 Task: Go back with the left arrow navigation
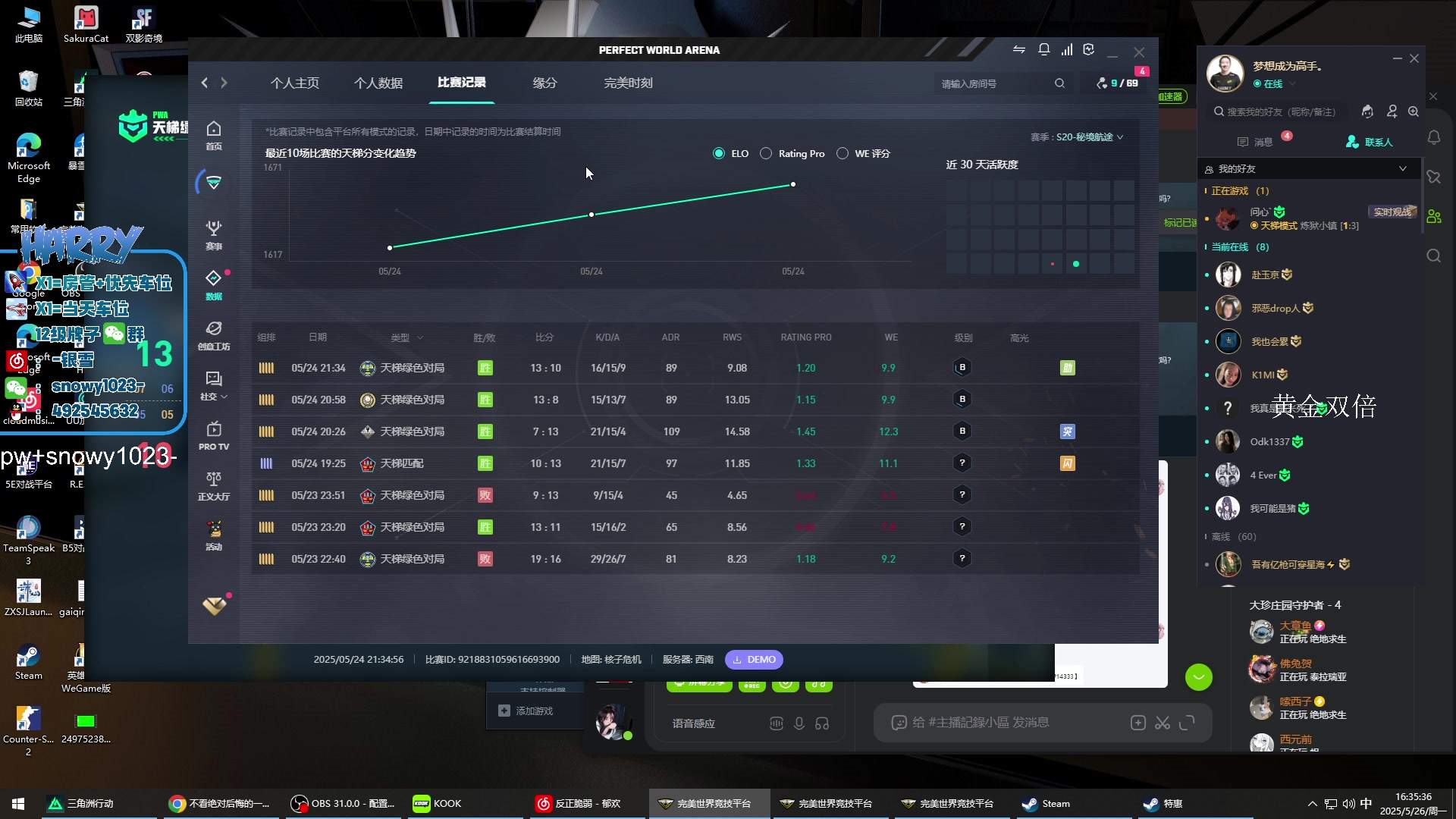pos(204,83)
